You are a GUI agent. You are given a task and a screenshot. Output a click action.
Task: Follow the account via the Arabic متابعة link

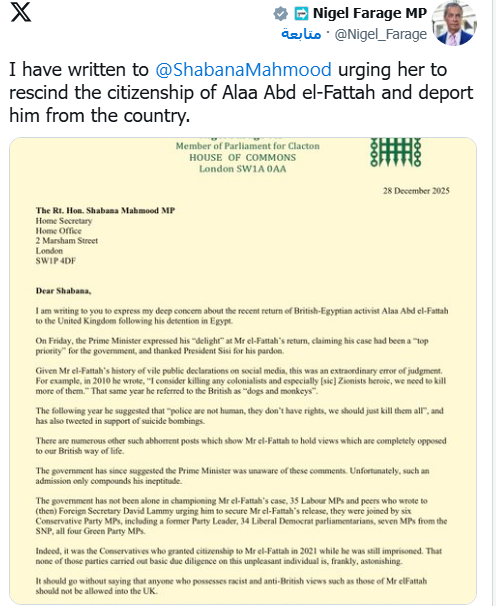(301, 34)
